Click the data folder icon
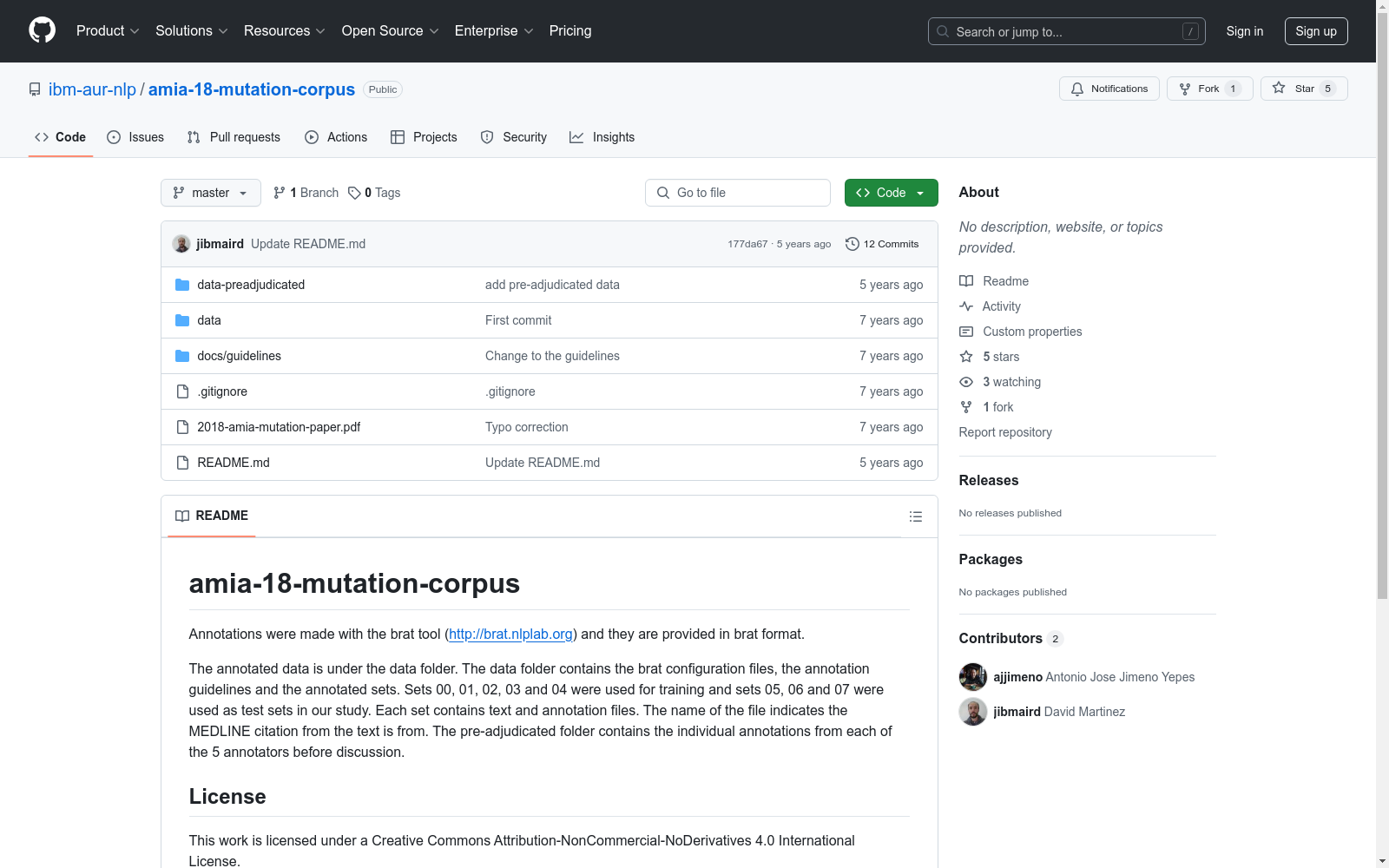 click(182, 320)
